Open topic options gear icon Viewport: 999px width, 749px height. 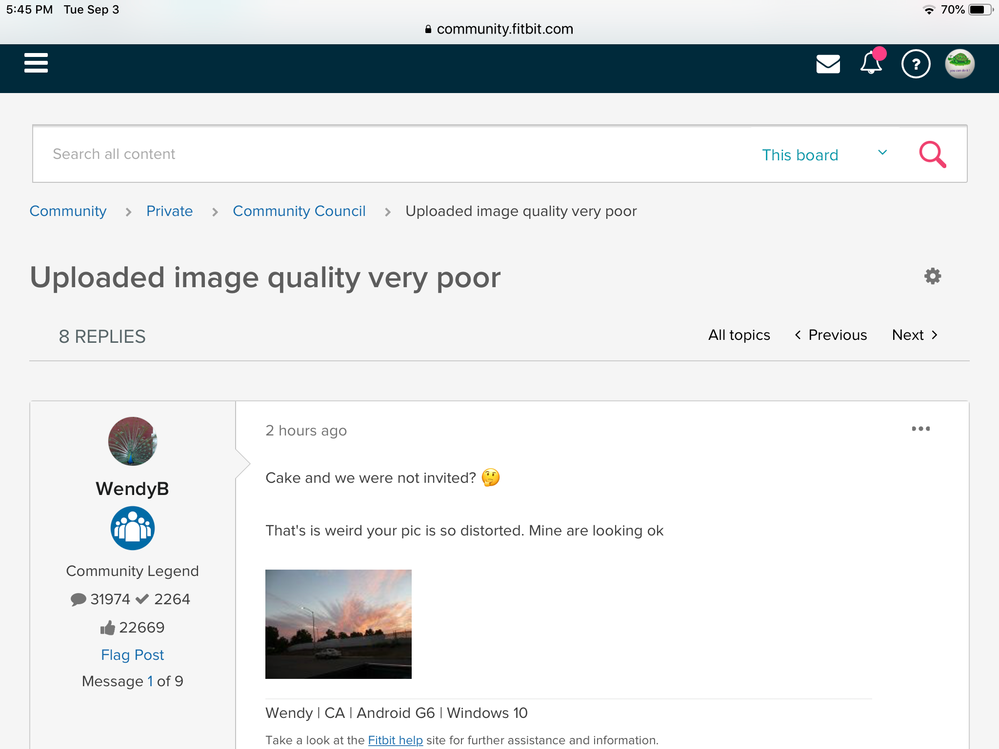(932, 276)
